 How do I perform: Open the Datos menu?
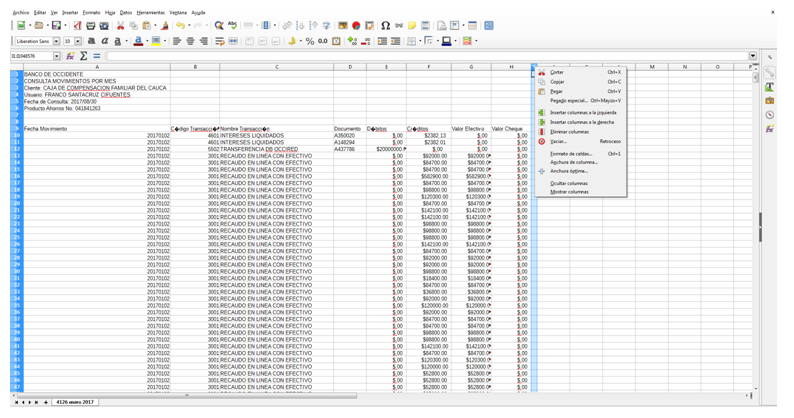coord(126,13)
